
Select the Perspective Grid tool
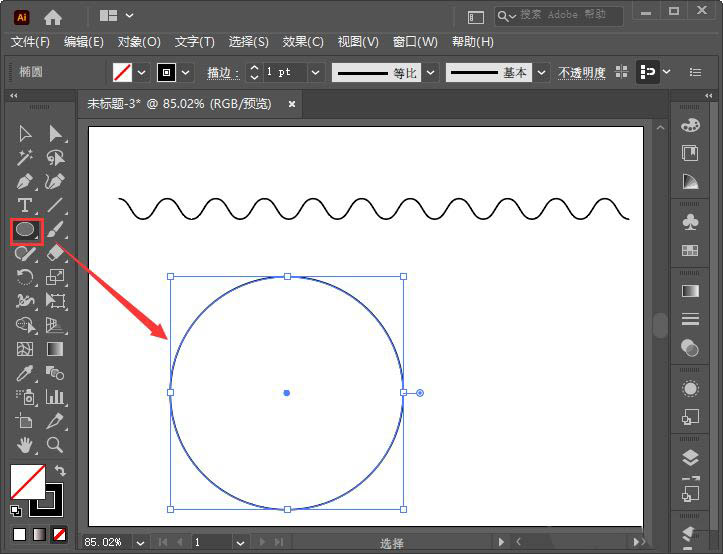coord(55,325)
